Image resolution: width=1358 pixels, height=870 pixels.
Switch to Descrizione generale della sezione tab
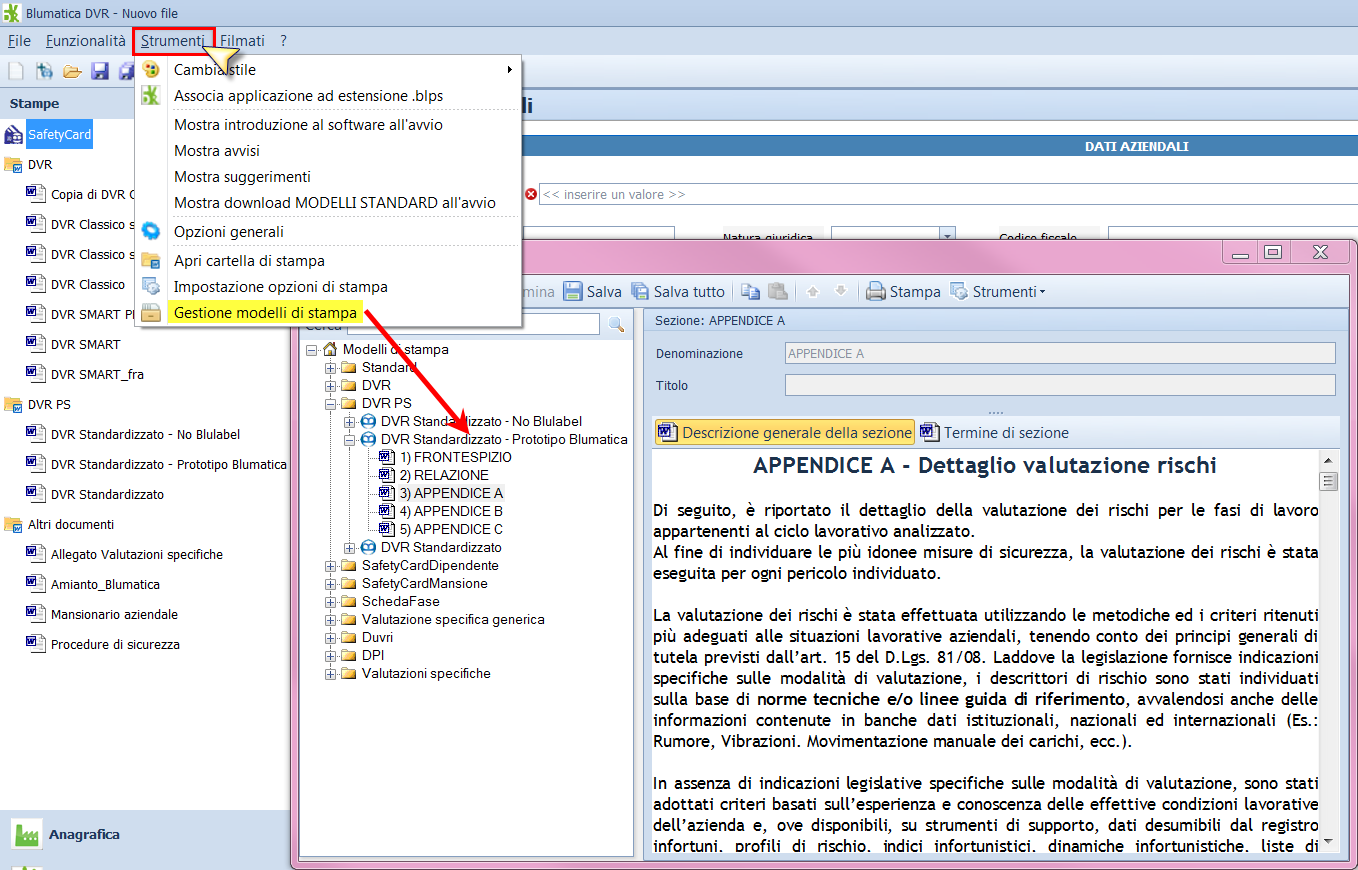point(785,433)
